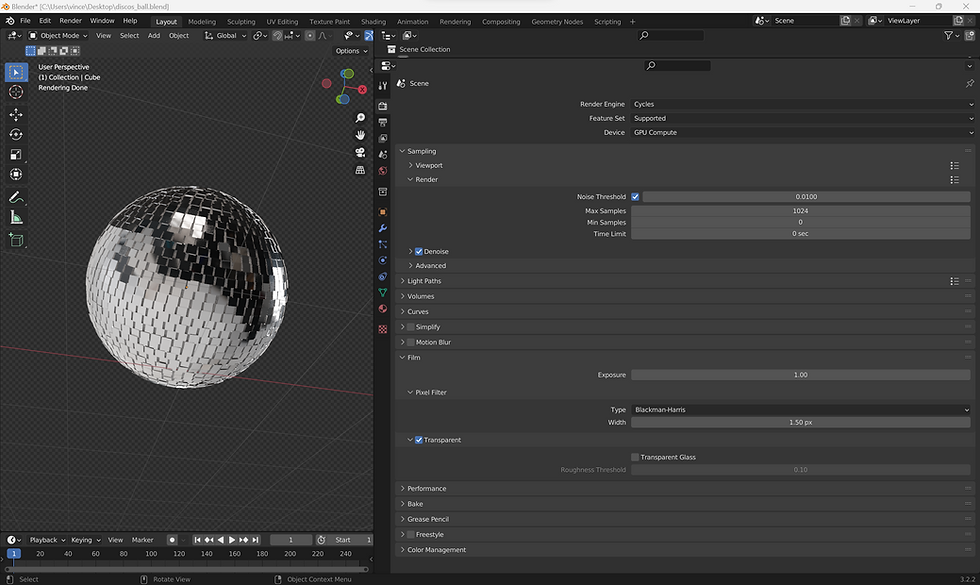Open Global transform orientation dropdown
Viewport: 980px width, 585px height.
225,36
